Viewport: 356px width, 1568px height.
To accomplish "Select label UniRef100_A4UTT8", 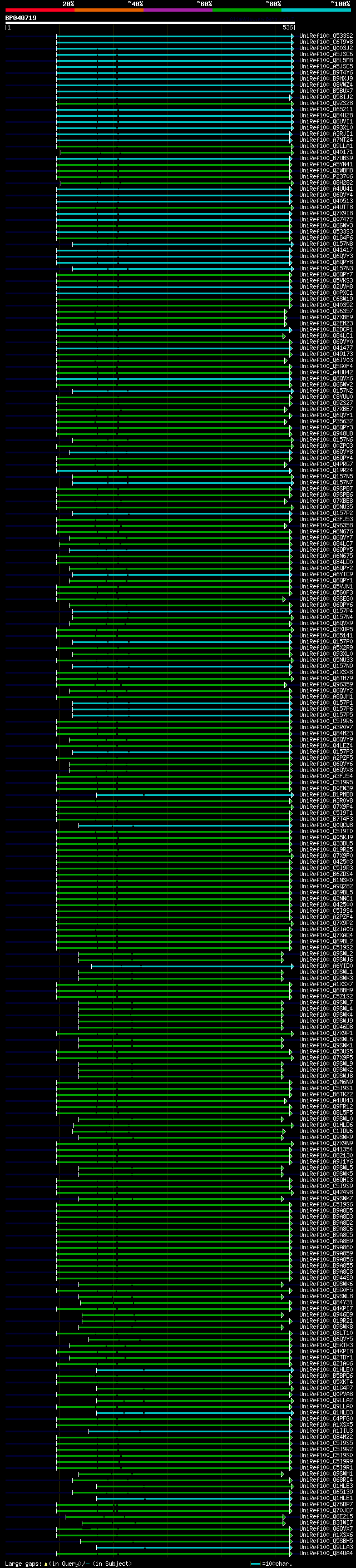I will tap(326, 207).
